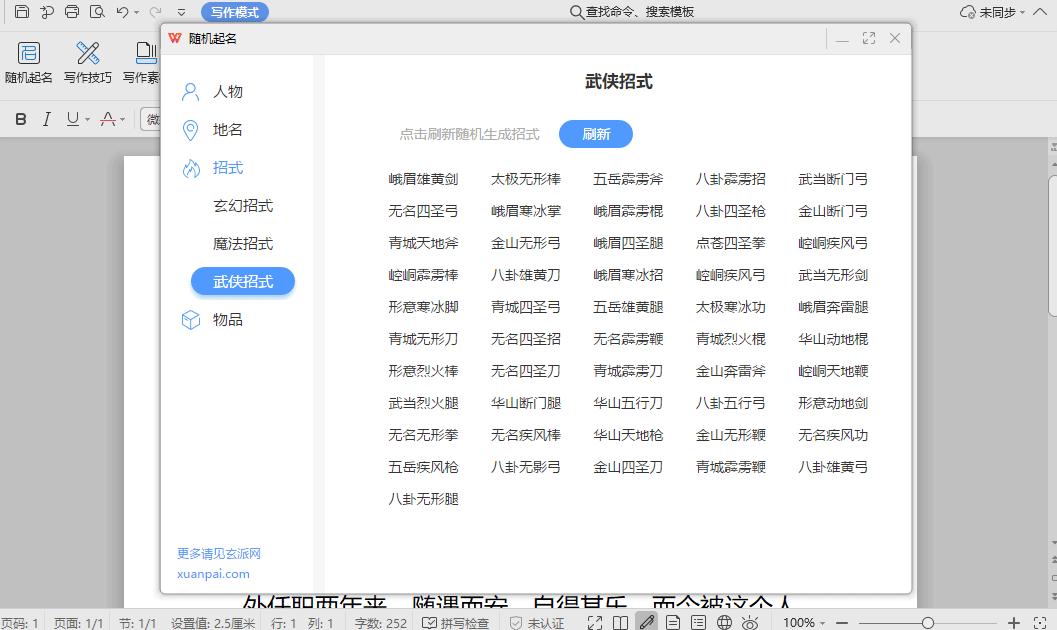Select 玄幻招式 in the sidebar
The image size is (1057, 630).
(x=243, y=206)
